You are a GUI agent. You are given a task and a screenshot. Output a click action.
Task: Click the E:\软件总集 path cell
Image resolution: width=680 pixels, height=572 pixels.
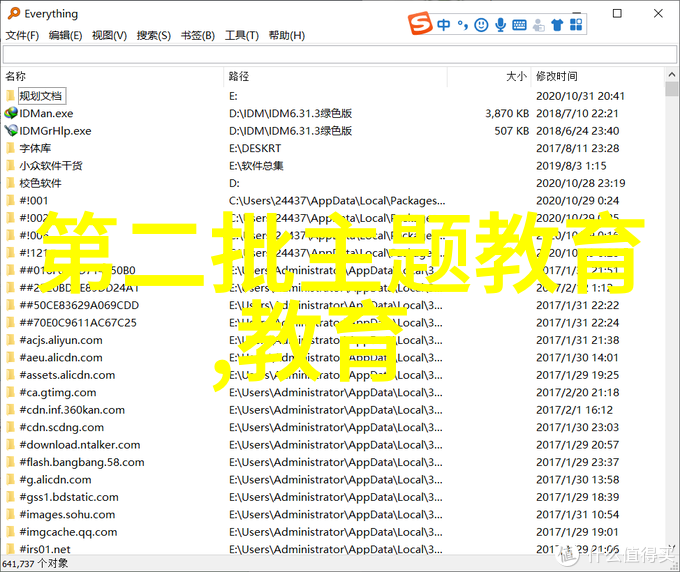click(256, 166)
